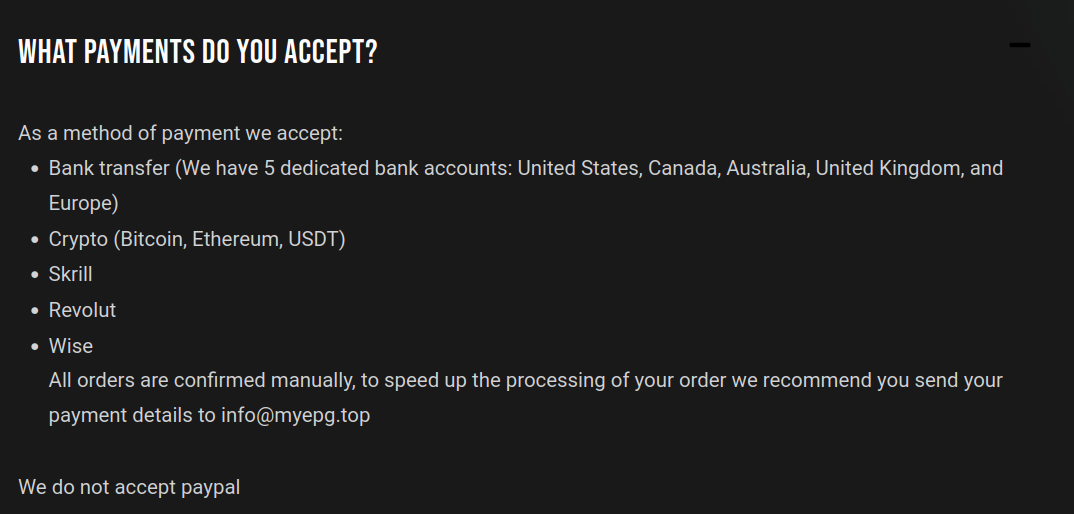Select the Revolut payment list item
Screen dimensions: 1074x514
point(82,310)
